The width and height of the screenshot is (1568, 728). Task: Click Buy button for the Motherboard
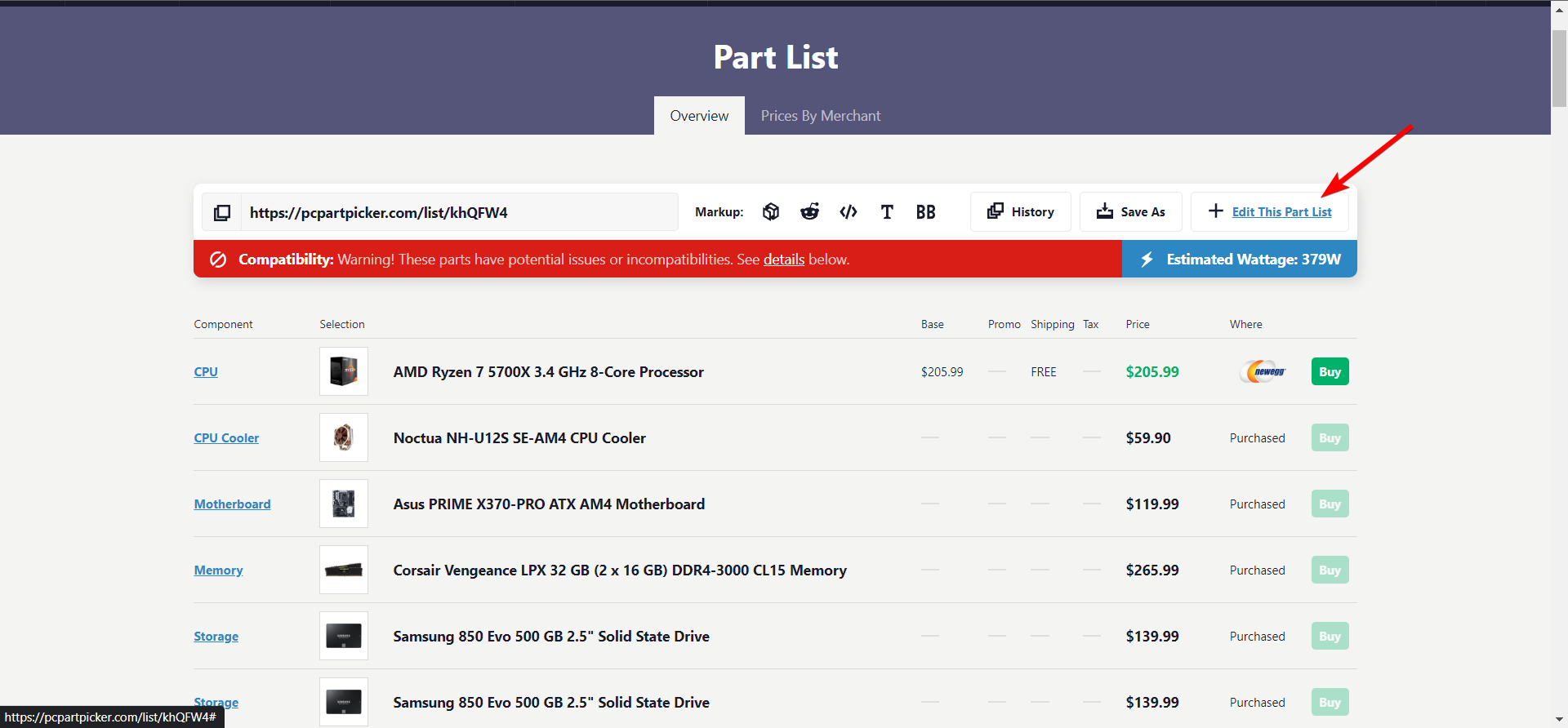click(1330, 504)
